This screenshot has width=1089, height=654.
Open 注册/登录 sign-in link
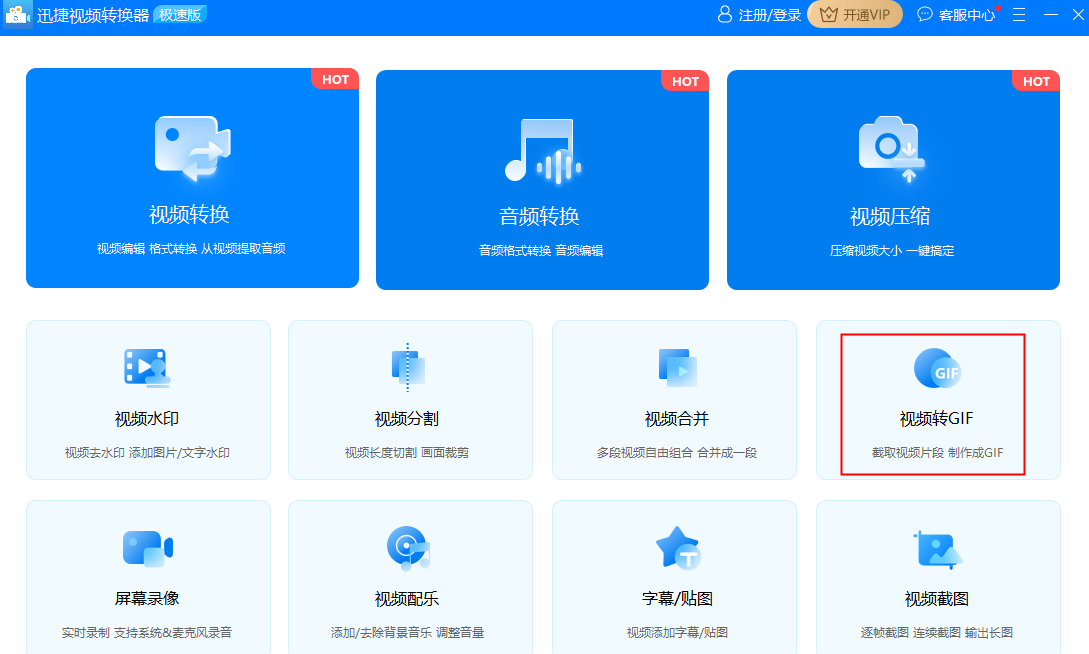[x=770, y=15]
